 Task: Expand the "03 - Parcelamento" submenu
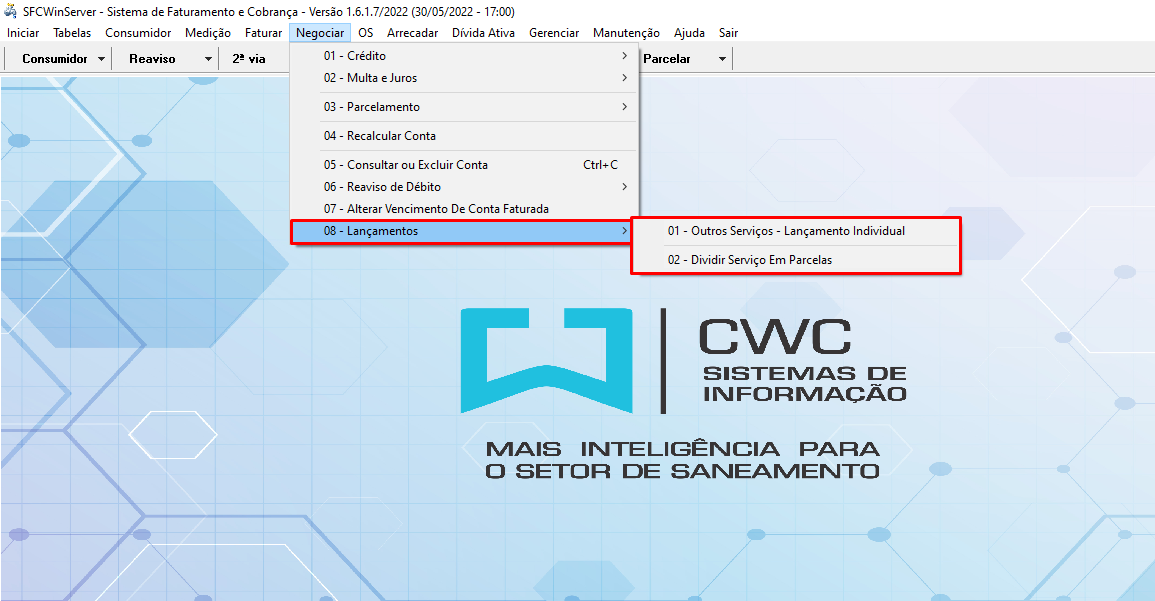[370, 106]
